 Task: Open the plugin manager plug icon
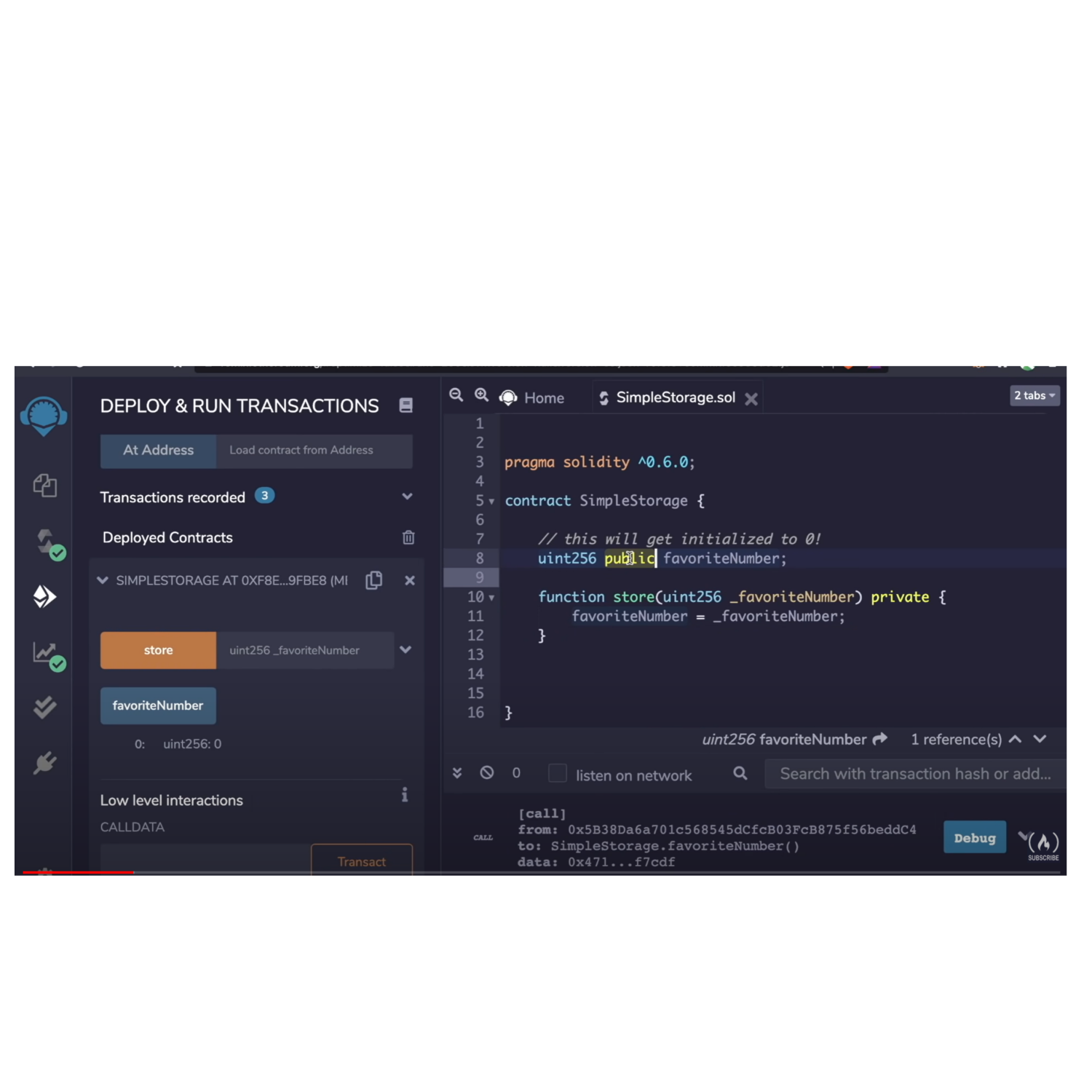(44, 763)
